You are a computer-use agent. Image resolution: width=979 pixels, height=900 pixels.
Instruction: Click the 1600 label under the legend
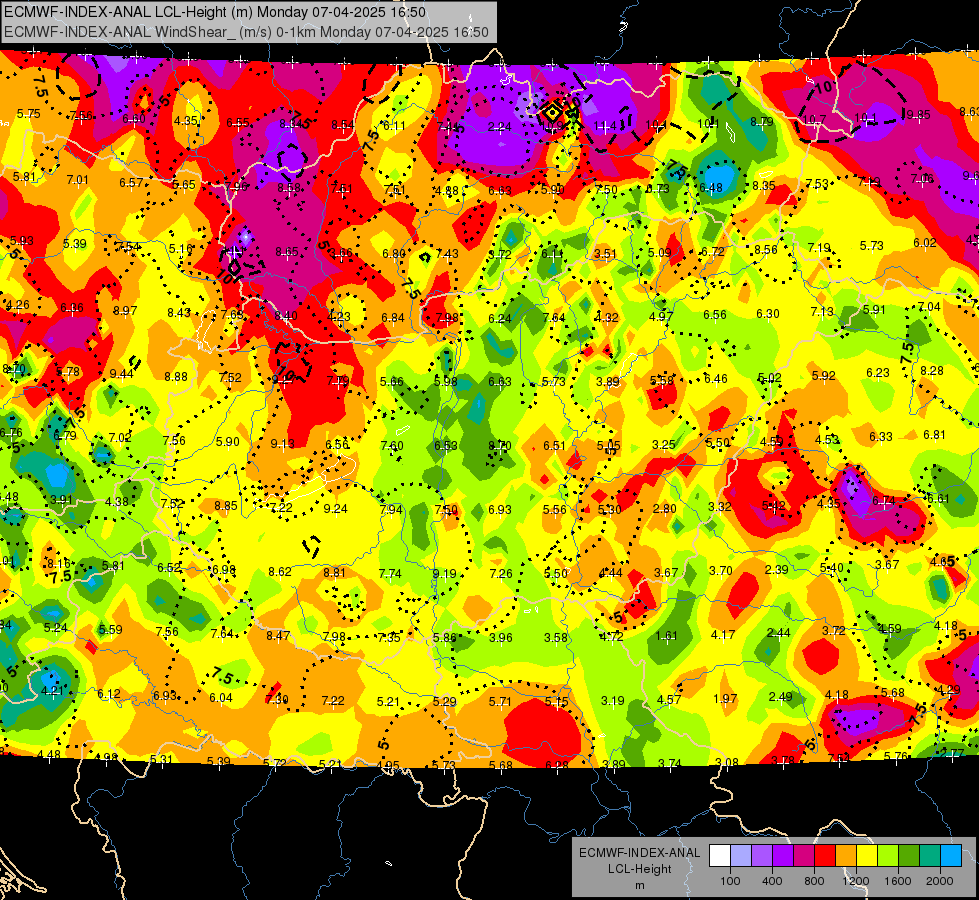click(897, 881)
